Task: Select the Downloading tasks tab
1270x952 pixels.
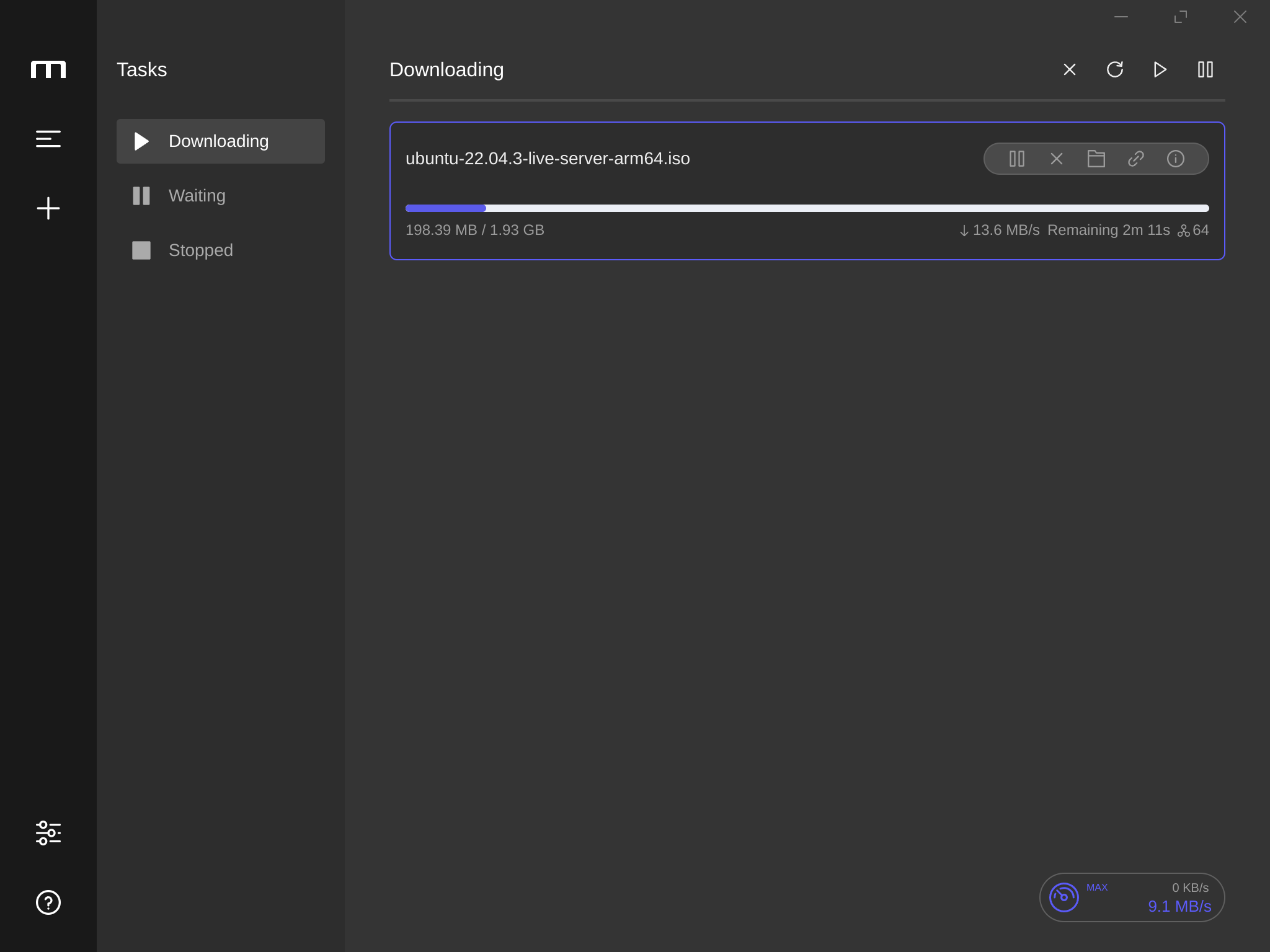Action: tap(220, 140)
